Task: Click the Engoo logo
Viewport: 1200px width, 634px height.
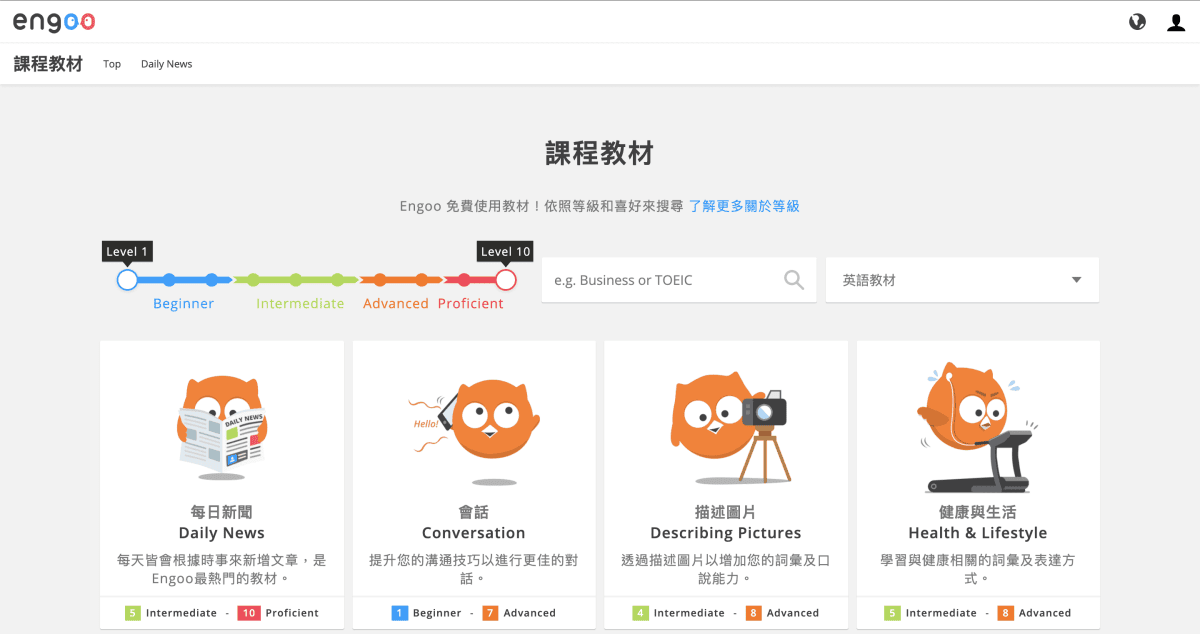Action: pos(54,21)
